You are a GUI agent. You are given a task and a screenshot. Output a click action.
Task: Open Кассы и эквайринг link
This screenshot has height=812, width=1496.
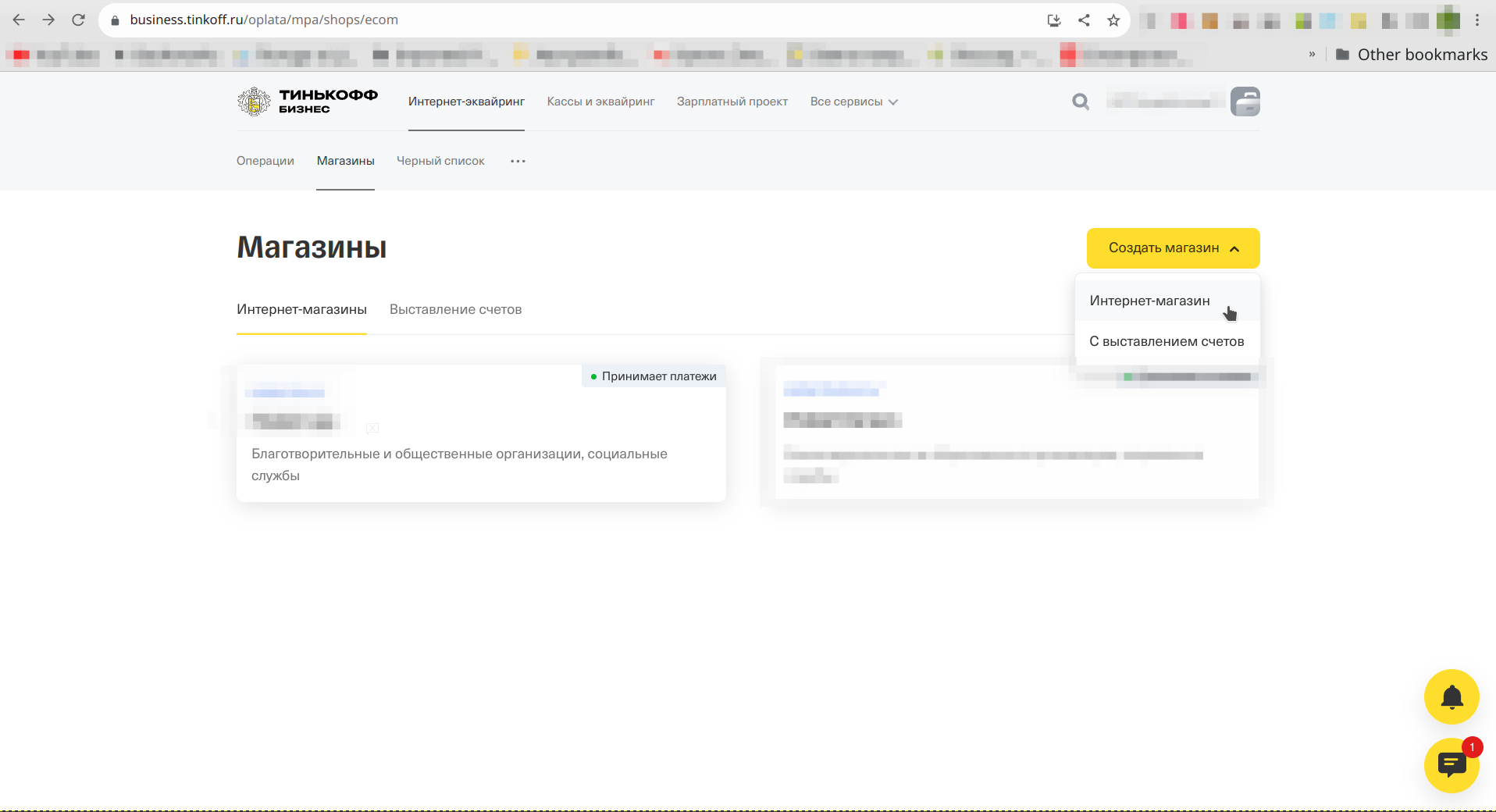(x=600, y=101)
